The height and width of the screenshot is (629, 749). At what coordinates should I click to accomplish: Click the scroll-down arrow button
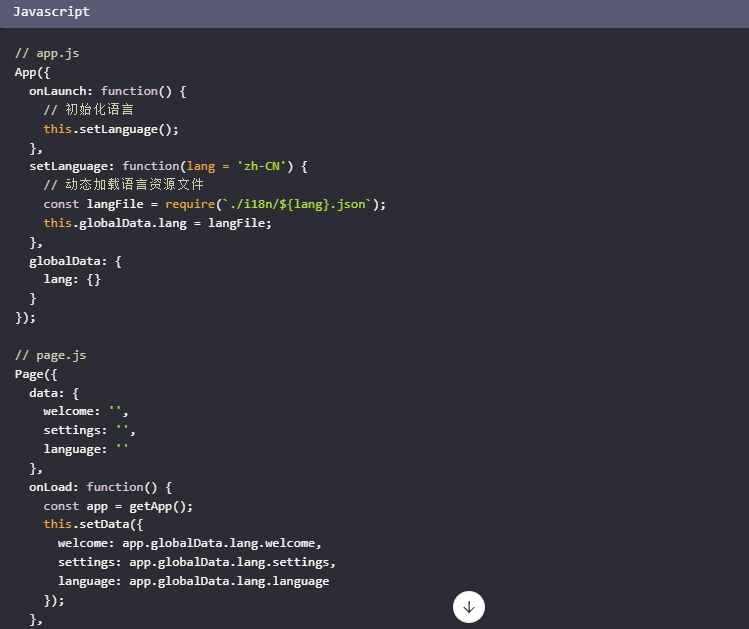point(469,607)
